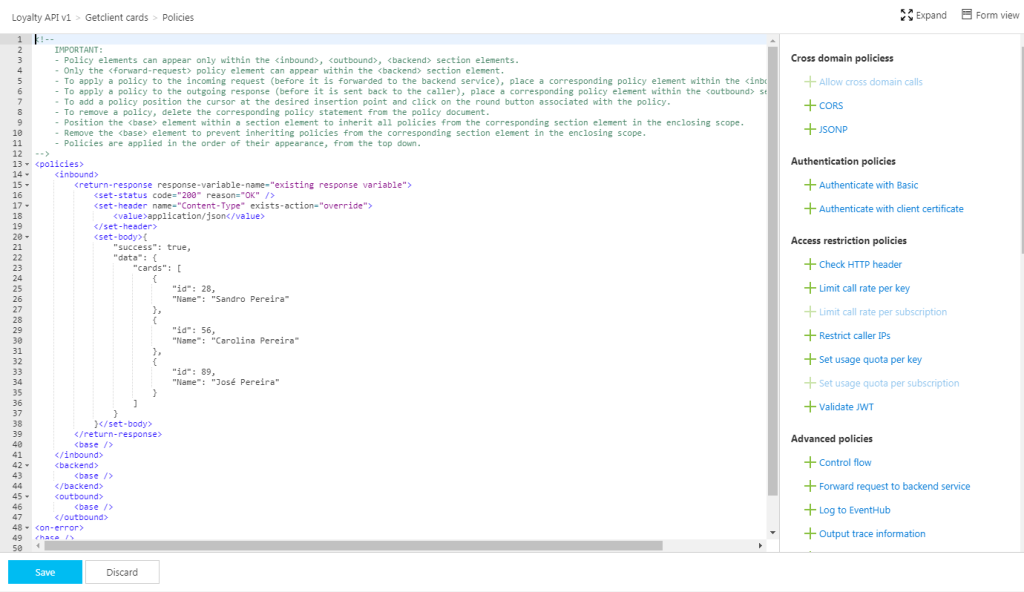Discard the policy edits

click(x=122, y=572)
